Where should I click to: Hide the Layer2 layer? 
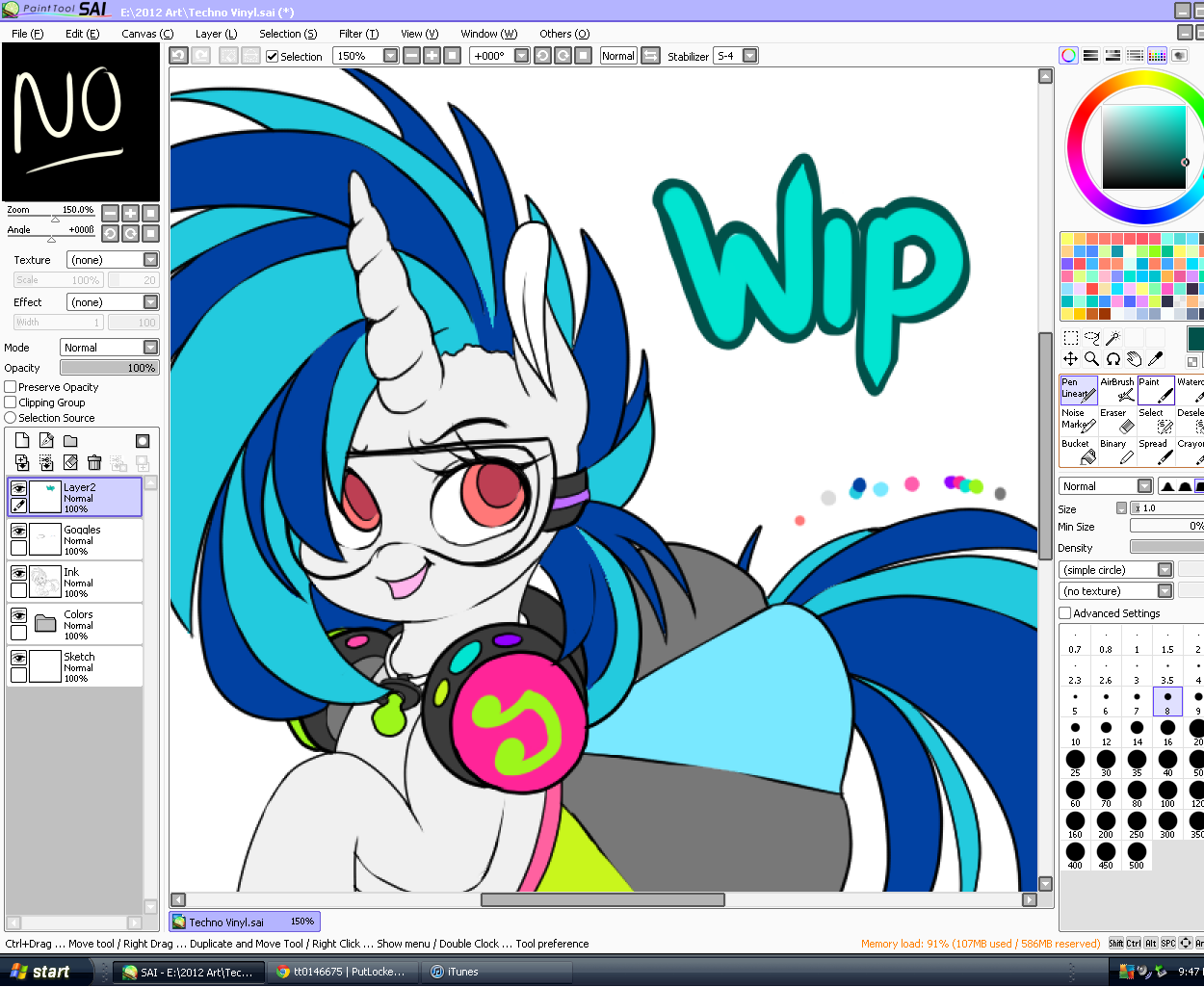click(18, 488)
